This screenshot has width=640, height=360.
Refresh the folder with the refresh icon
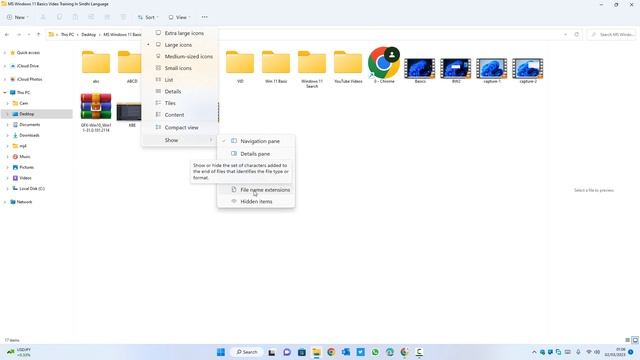click(576, 35)
